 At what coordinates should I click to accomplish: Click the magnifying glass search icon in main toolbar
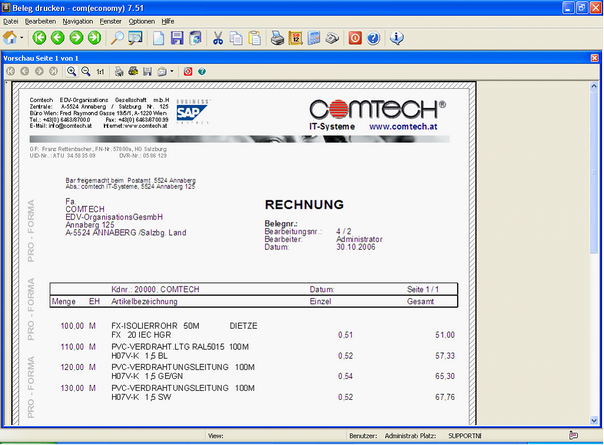coord(117,38)
